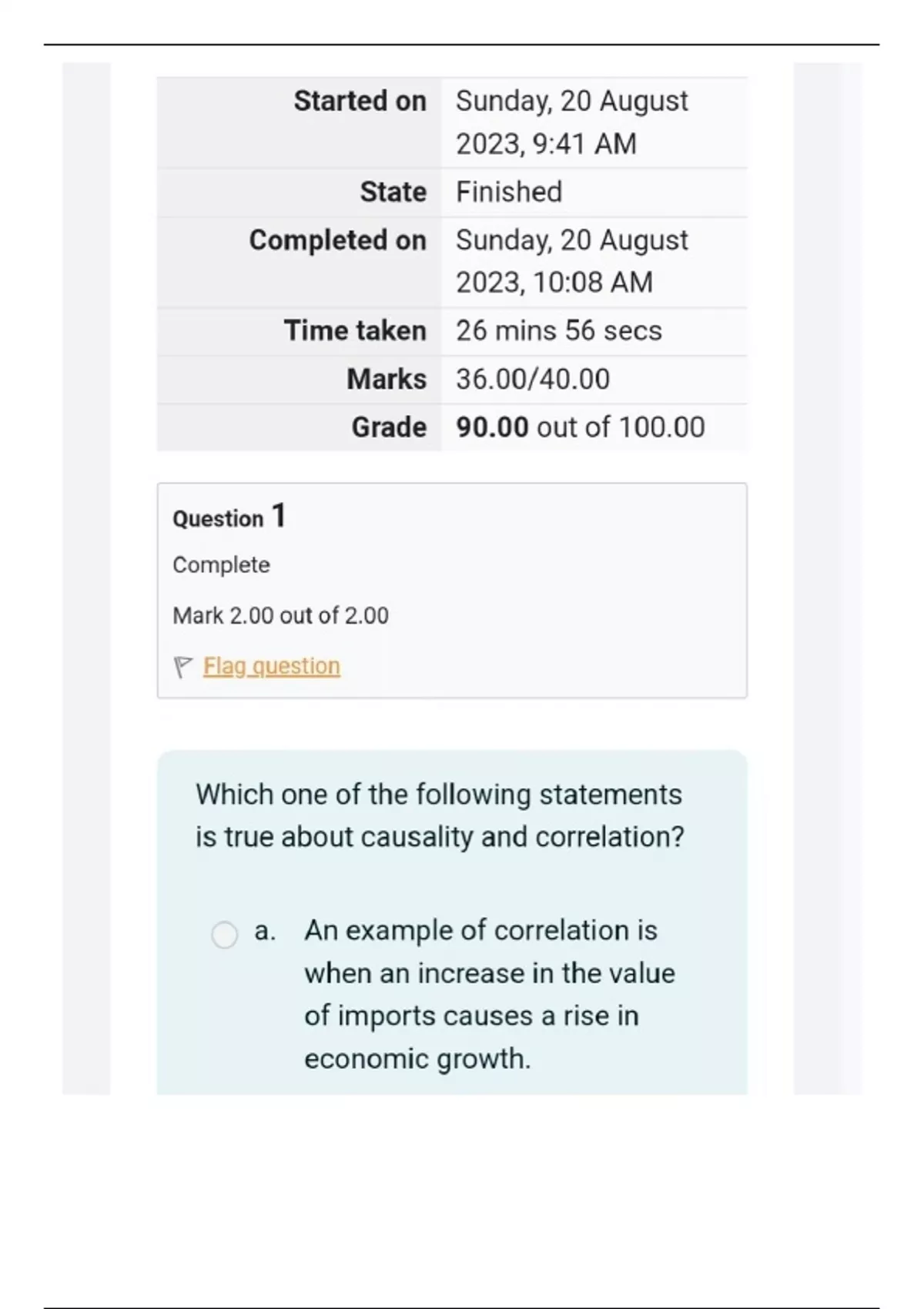
Task: Click the Started on row label
Action: click(360, 101)
